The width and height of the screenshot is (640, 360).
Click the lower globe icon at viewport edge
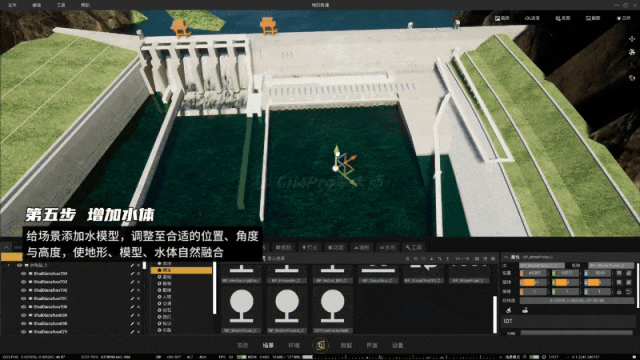[632, 78]
